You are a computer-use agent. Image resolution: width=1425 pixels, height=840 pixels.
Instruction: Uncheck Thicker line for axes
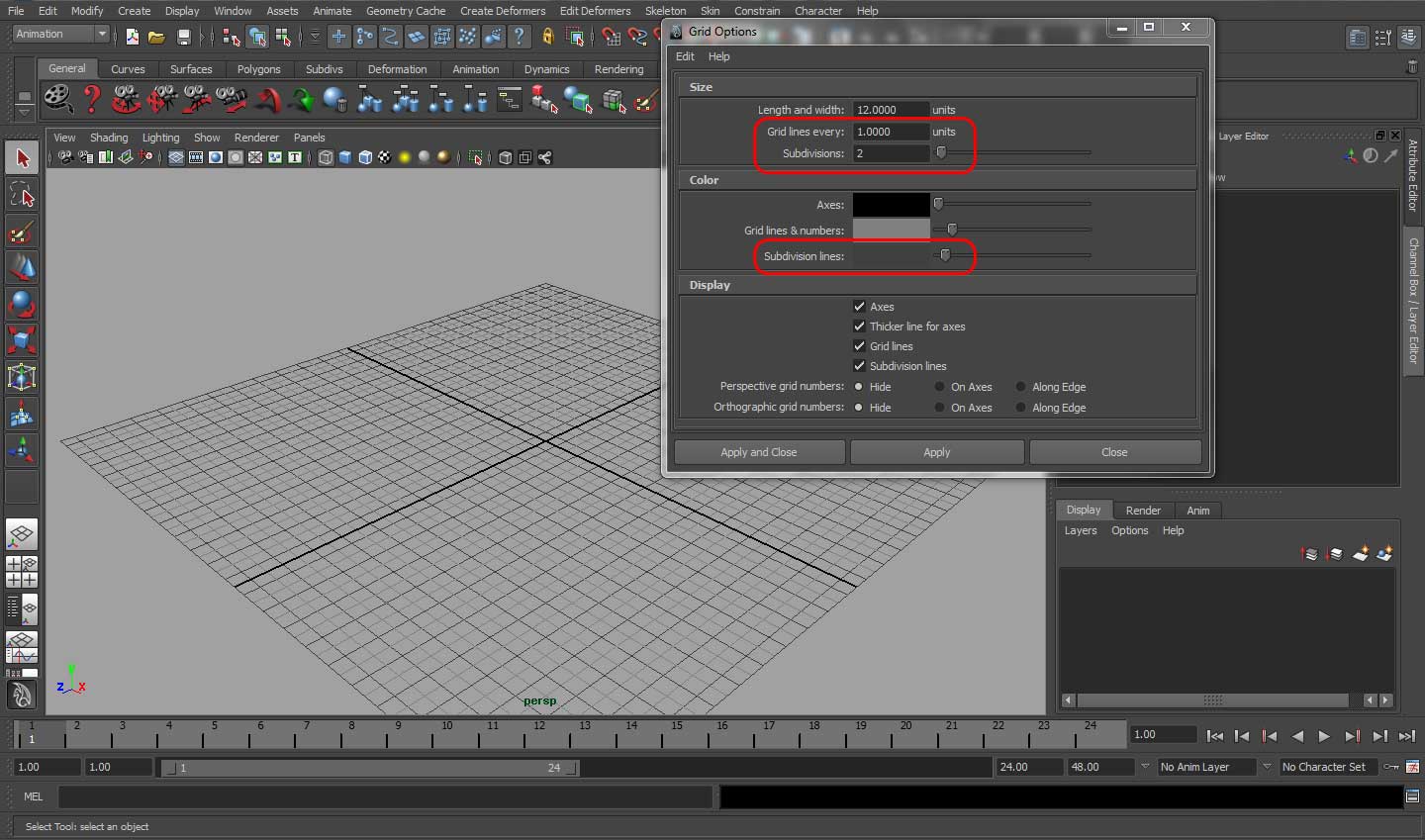[860, 327]
